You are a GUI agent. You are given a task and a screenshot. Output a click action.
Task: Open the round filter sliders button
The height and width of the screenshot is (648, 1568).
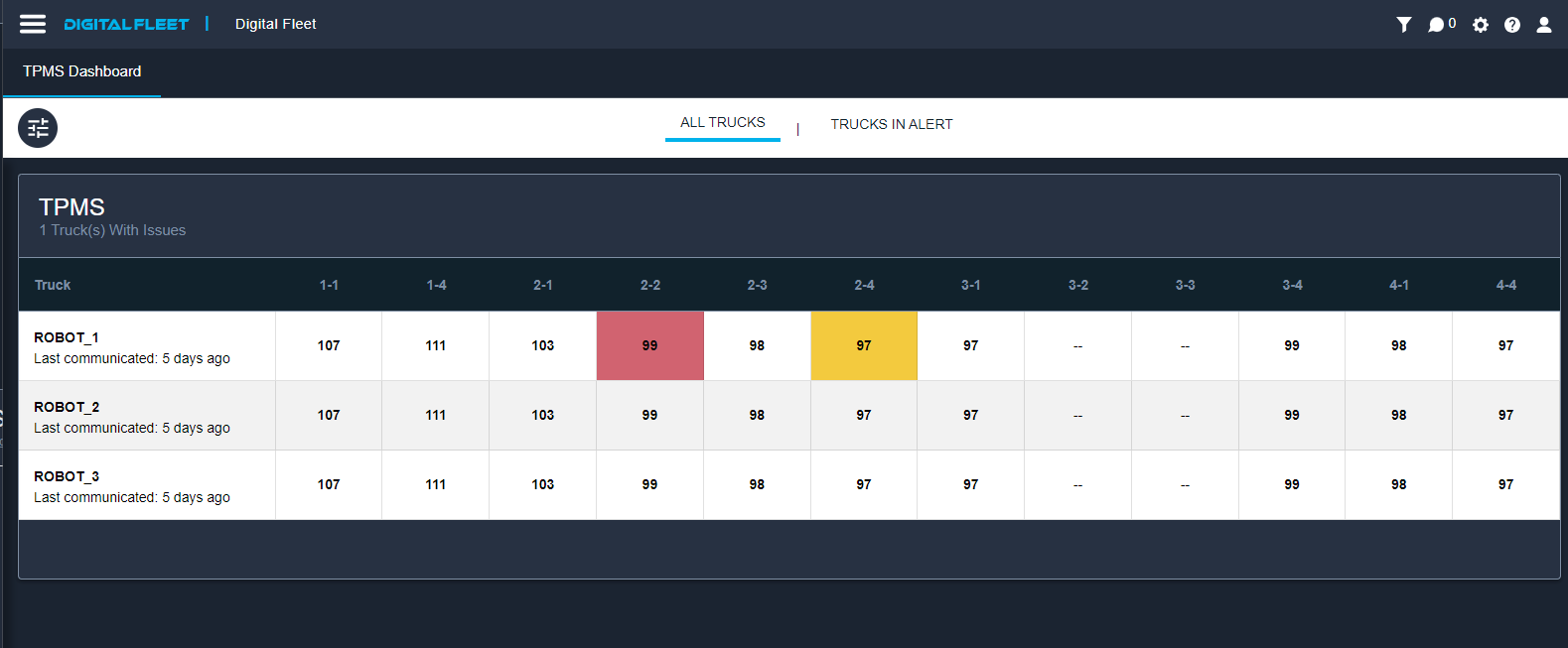point(38,128)
